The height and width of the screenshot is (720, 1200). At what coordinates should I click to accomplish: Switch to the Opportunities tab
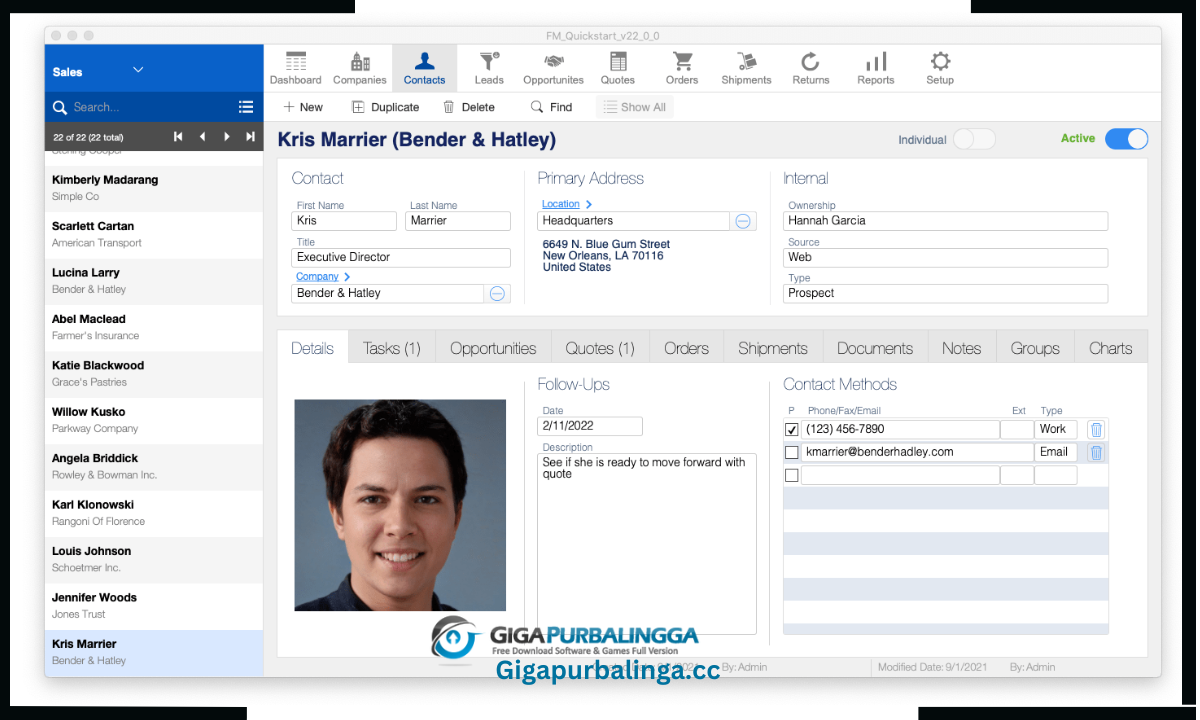coord(493,348)
